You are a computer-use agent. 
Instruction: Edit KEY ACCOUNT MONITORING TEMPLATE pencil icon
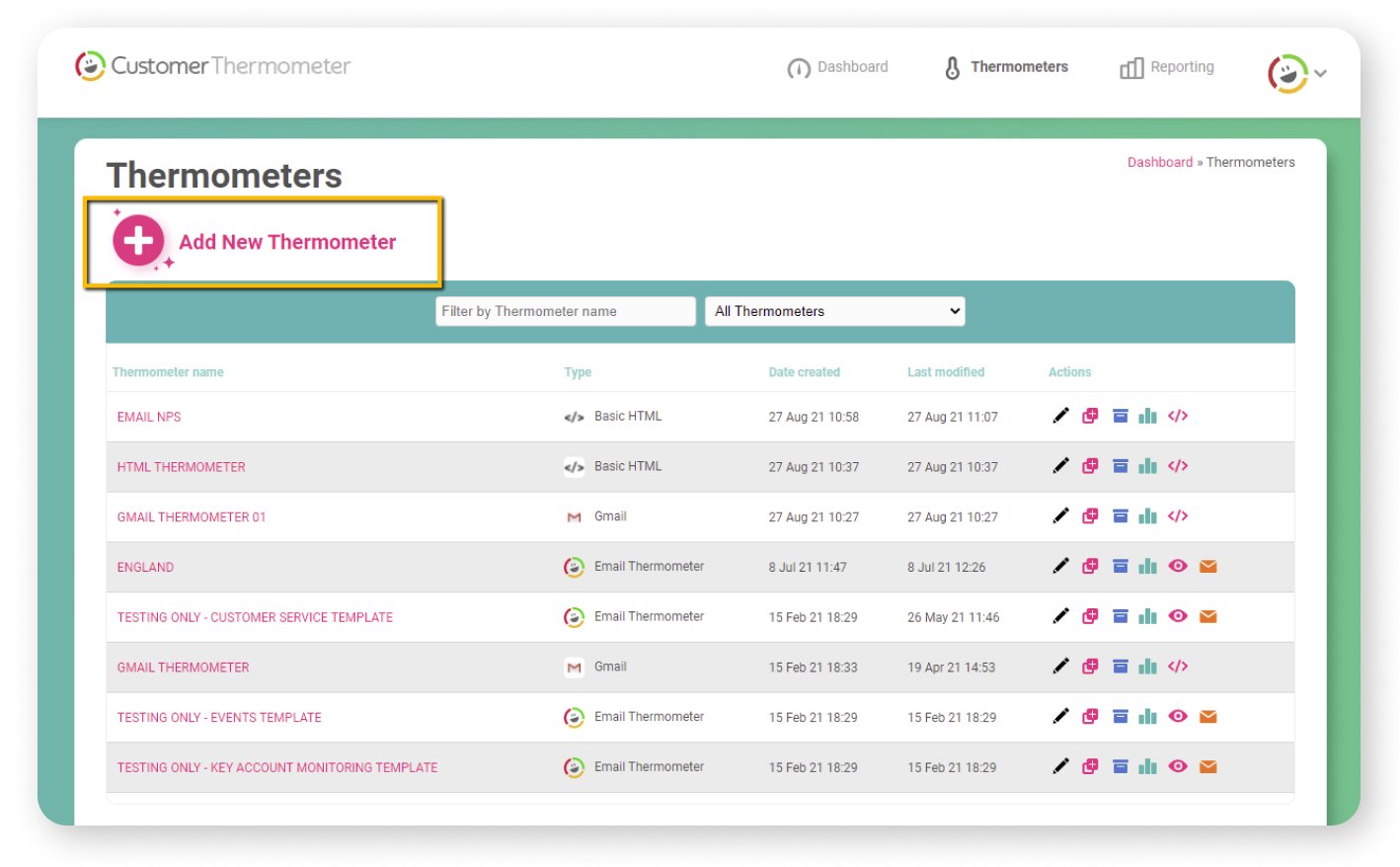click(1060, 766)
